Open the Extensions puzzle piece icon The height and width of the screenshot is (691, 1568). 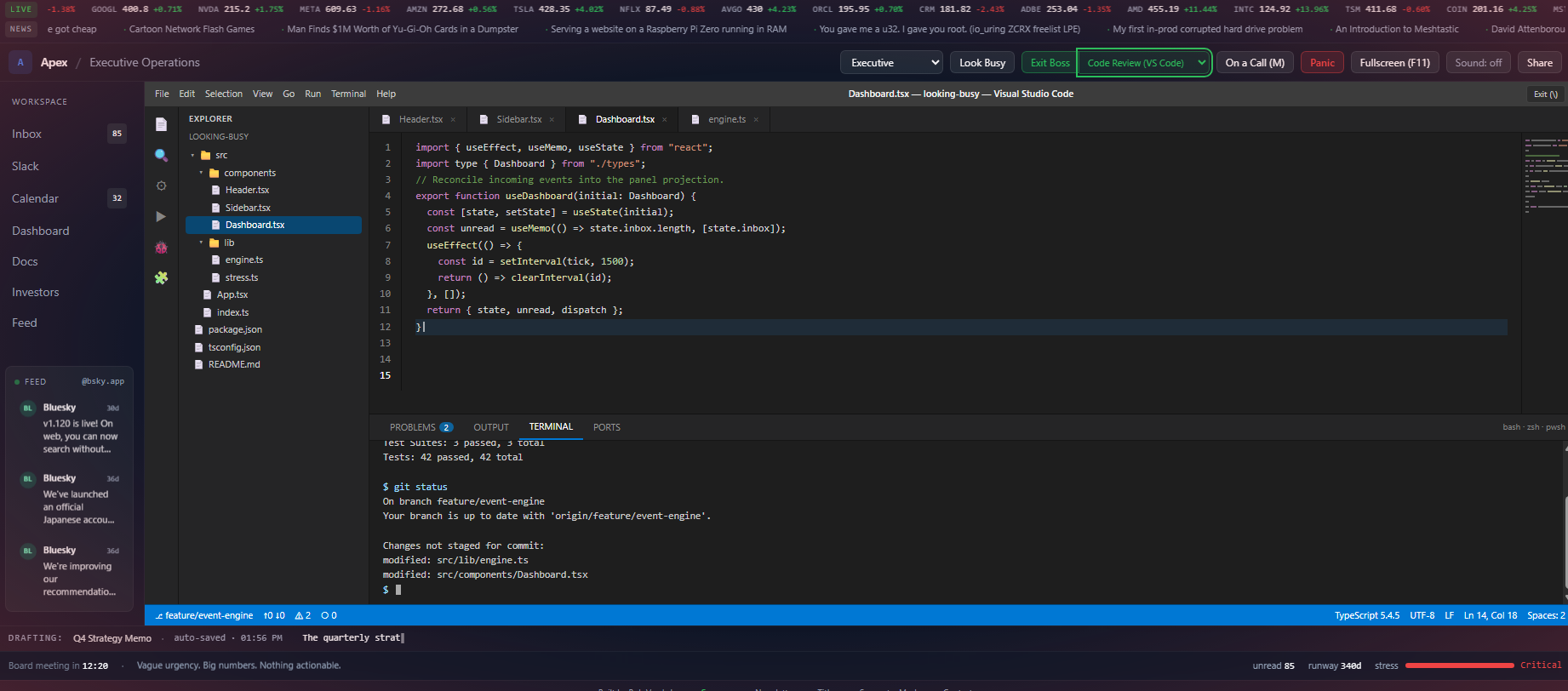point(161,277)
